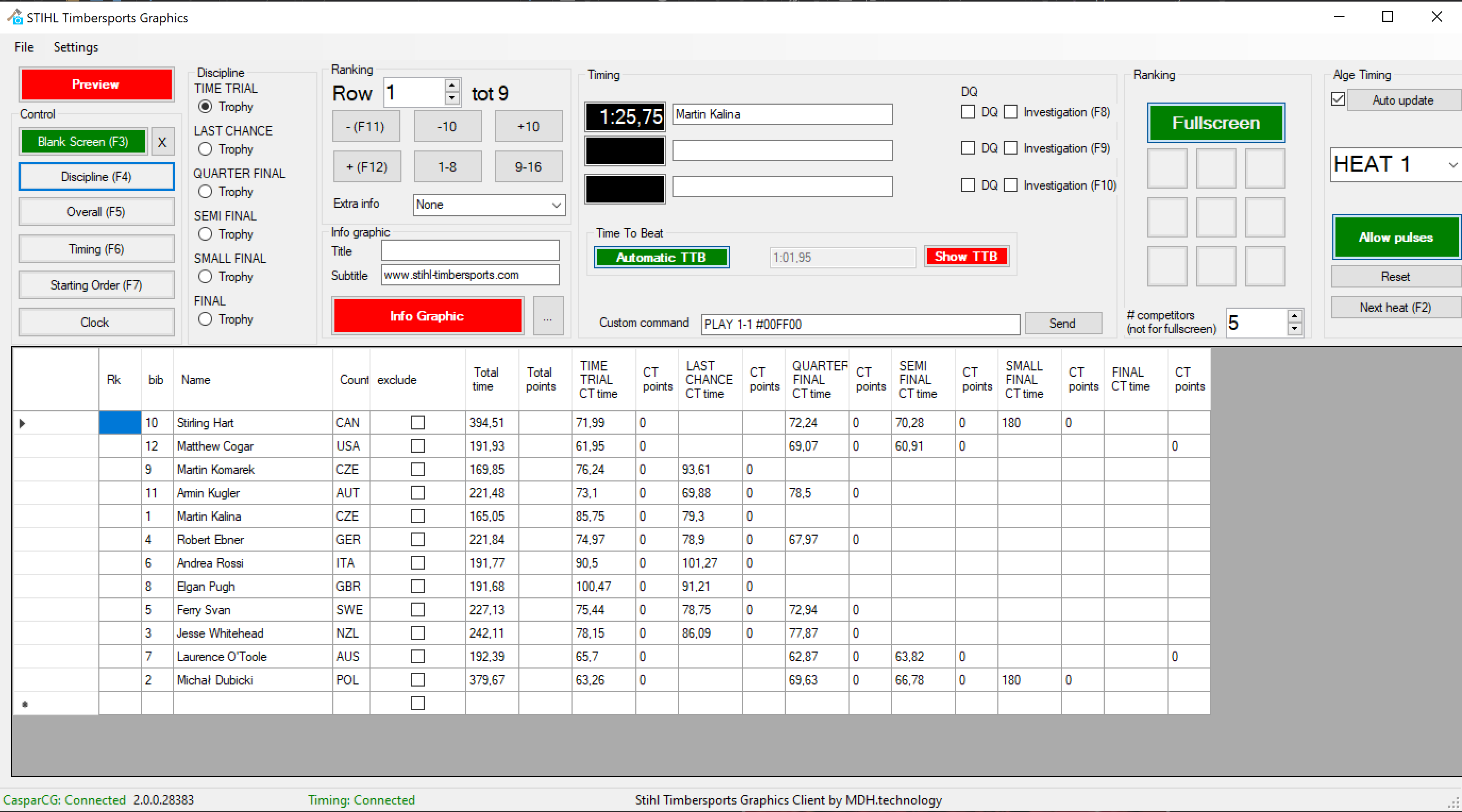Click the X button beside Blank Screen
Viewport: 1462px width, 812px height.
point(162,142)
